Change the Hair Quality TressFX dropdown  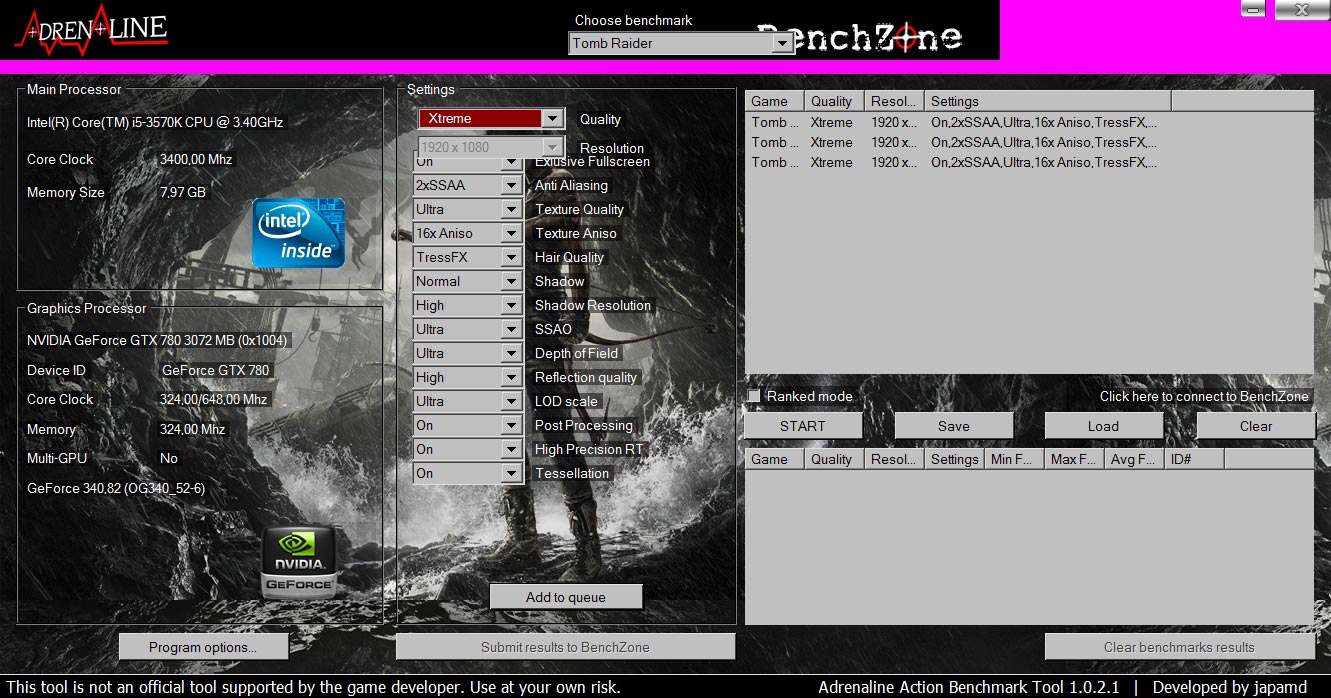[x=511, y=258]
